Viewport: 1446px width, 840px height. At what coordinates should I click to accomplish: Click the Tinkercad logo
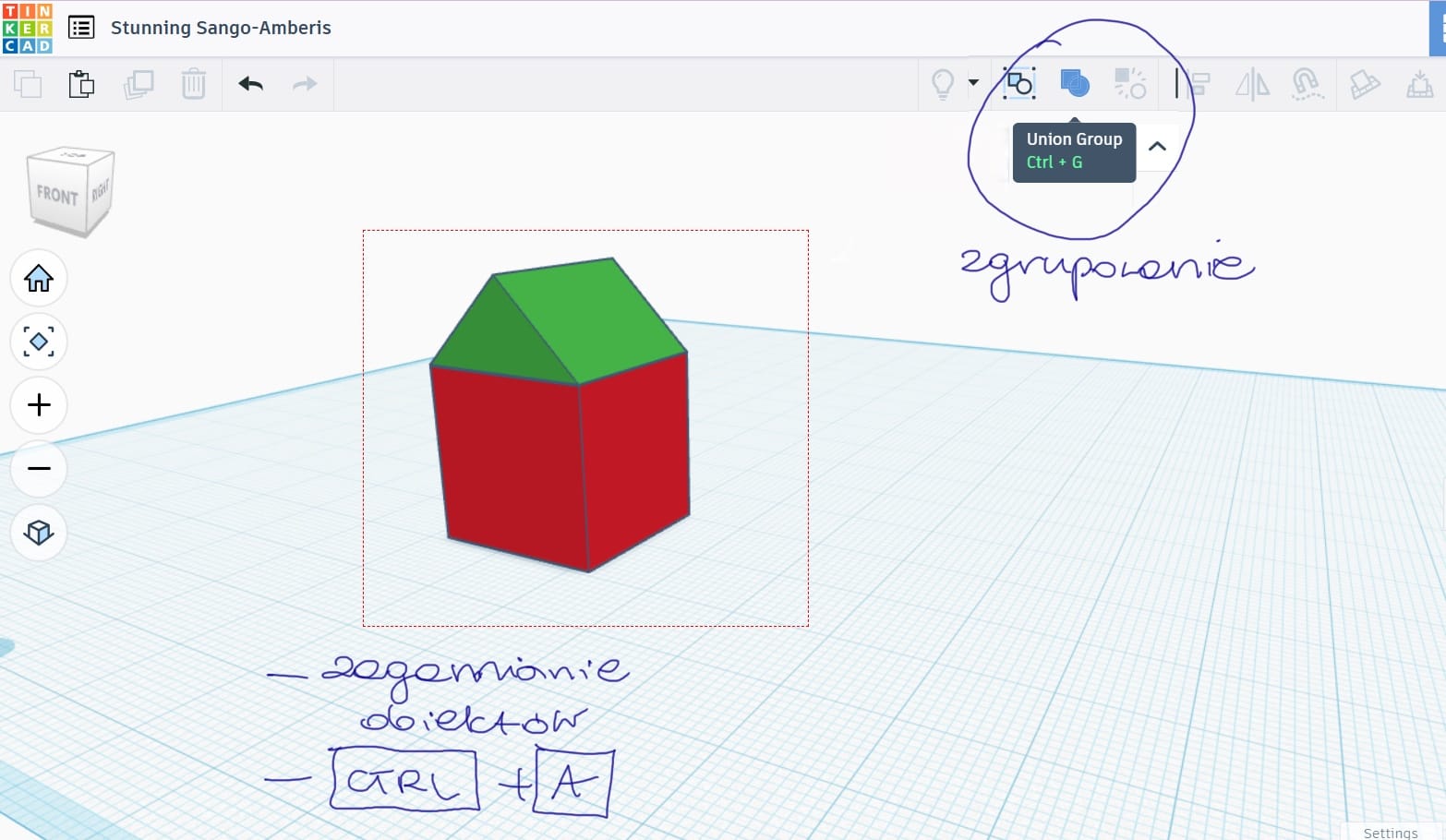point(28,28)
